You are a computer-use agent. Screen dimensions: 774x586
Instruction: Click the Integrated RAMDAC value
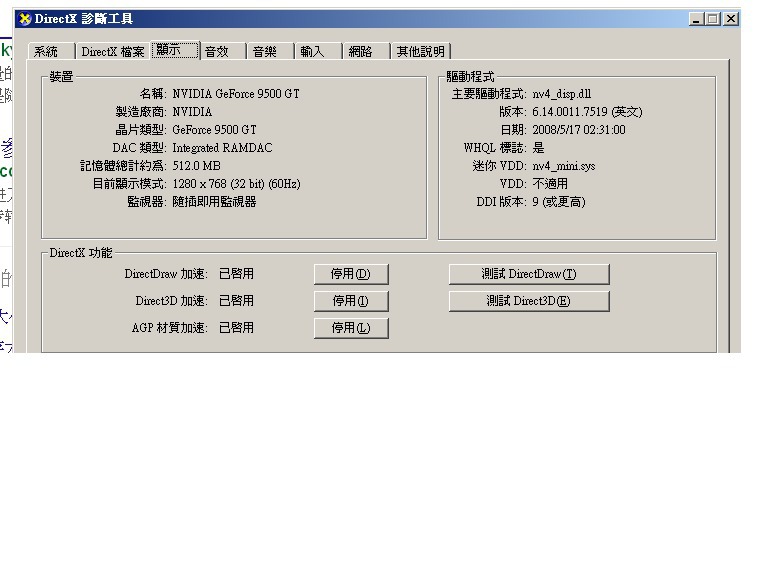pyautogui.click(x=222, y=148)
